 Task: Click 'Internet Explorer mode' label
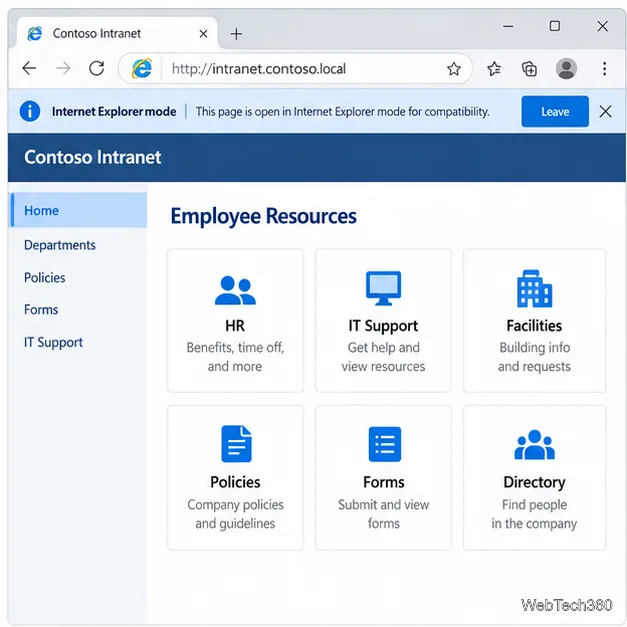click(x=114, y=111)
